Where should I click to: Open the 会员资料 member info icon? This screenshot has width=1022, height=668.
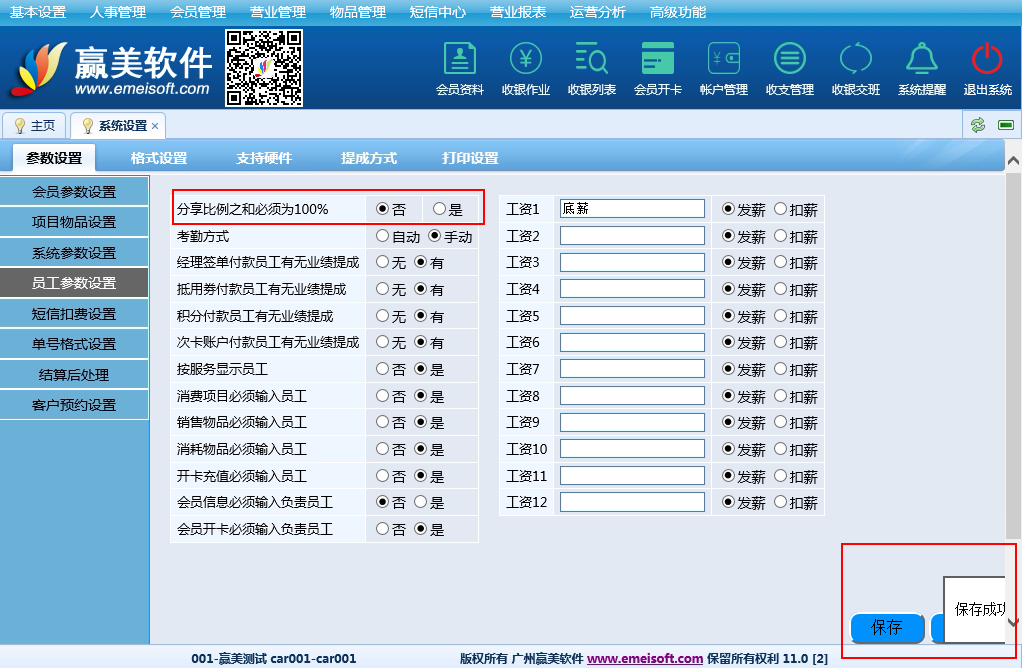coord(459,69)
